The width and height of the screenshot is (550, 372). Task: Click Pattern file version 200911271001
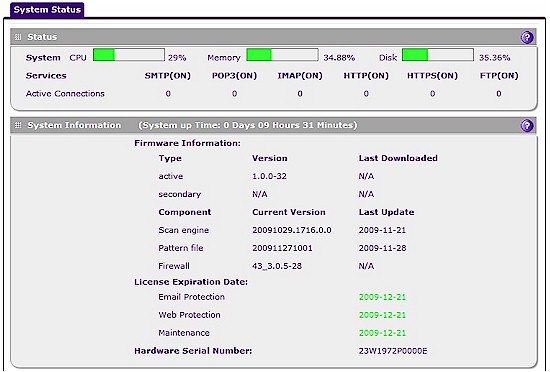click(x=282, y=248)
